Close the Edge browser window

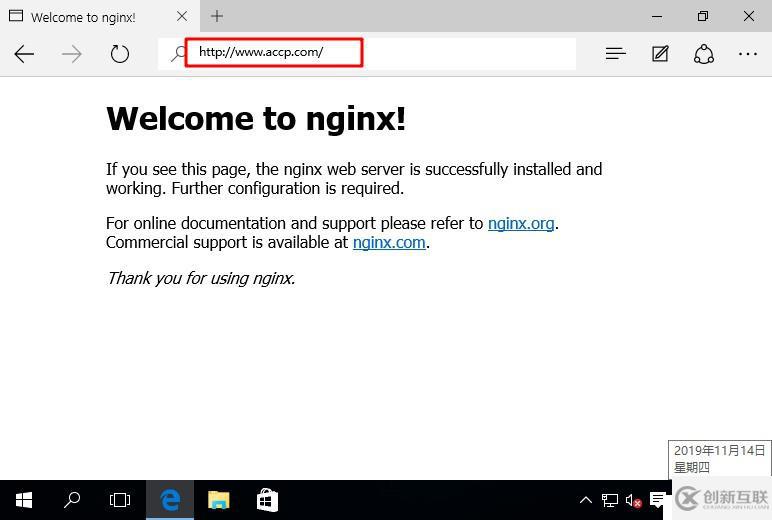coord(749,16)
